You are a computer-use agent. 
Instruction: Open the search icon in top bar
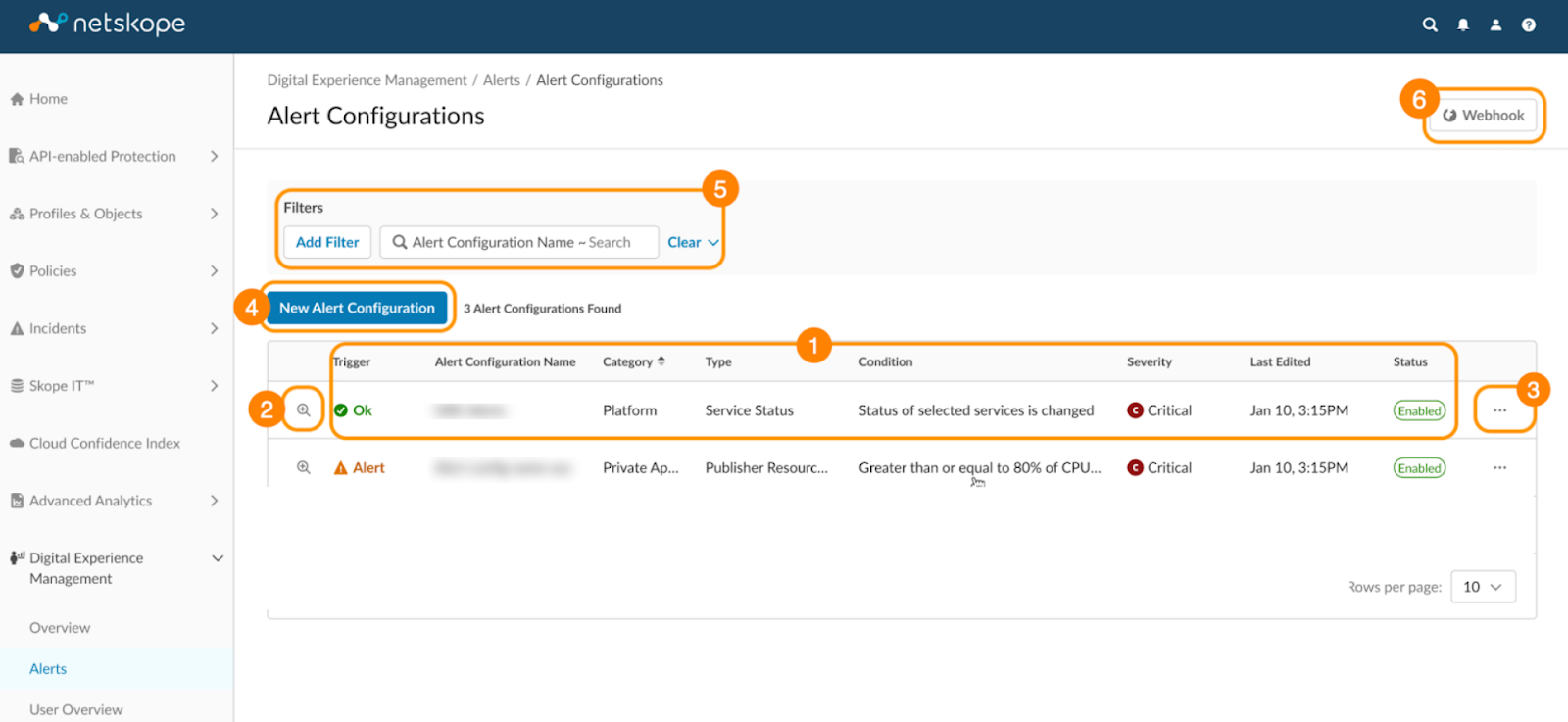coord(1430,24)
